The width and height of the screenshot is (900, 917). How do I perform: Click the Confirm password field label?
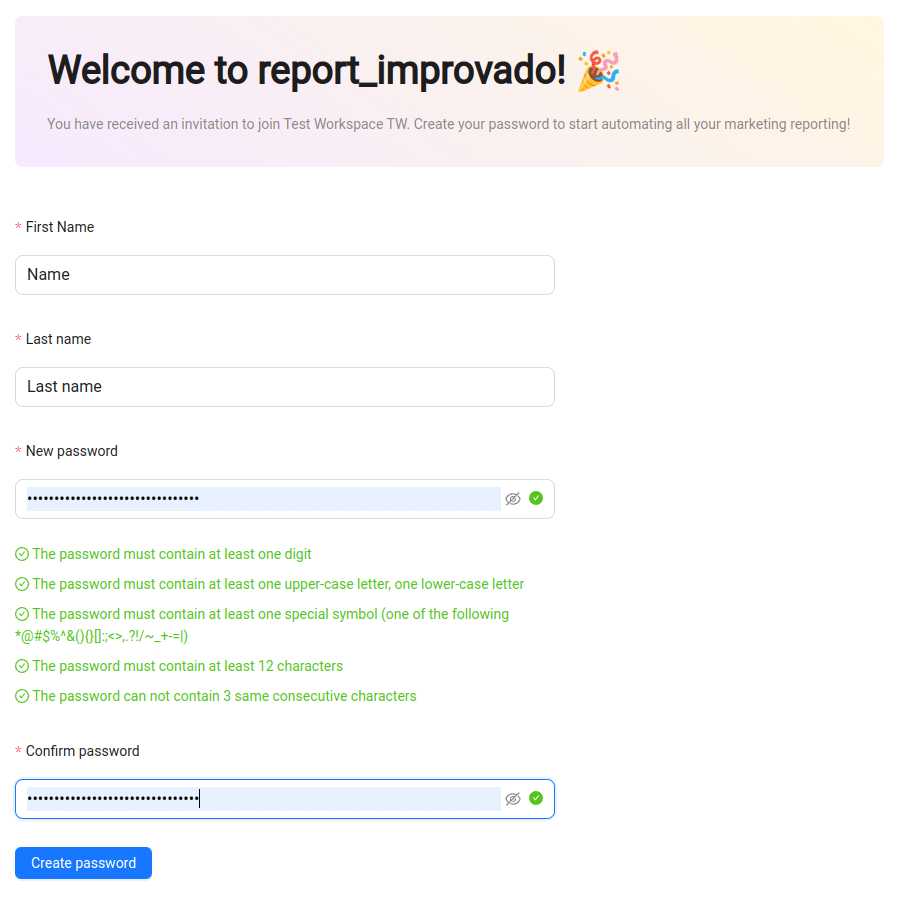[82, 751]
